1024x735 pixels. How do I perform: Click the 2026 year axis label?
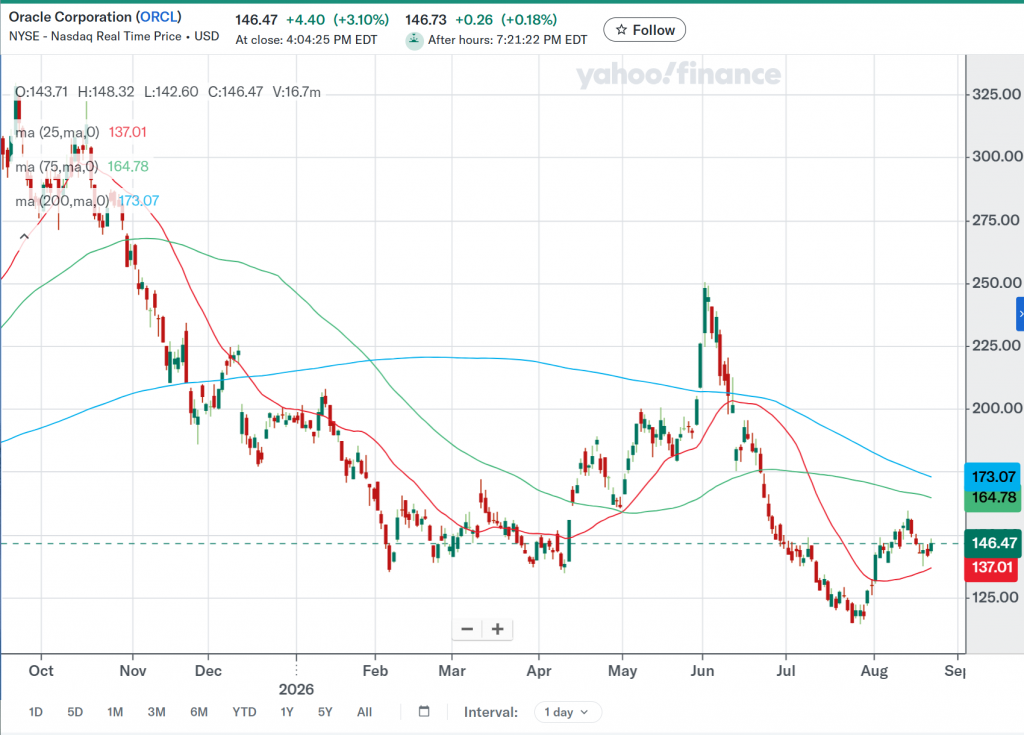click(x=296, y=689)
